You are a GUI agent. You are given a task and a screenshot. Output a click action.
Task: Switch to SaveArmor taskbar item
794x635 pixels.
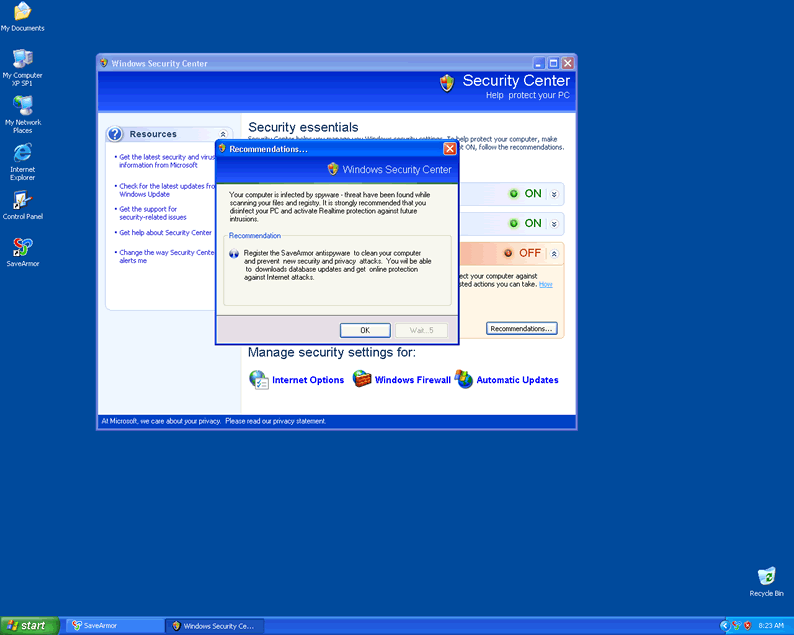114,626
